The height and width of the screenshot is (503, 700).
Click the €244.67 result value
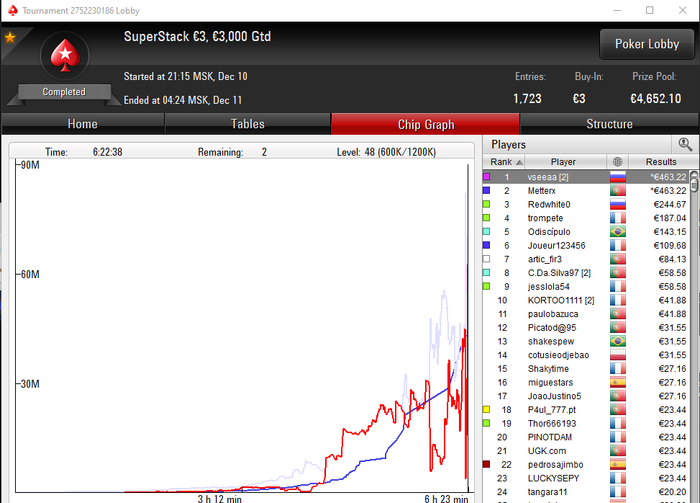(670, 204)
